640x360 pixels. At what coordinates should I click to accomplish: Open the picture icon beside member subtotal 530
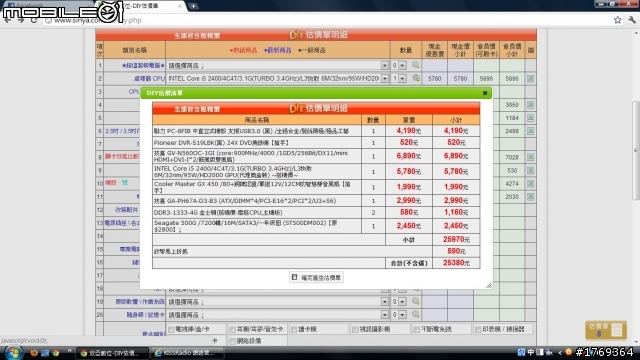530,170
